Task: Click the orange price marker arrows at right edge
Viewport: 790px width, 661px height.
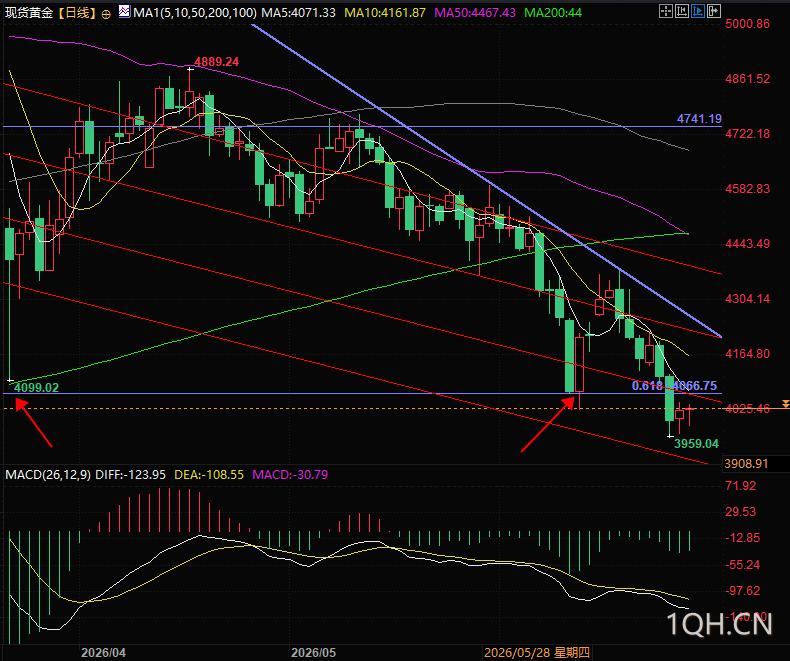Action: pos(785,404)
